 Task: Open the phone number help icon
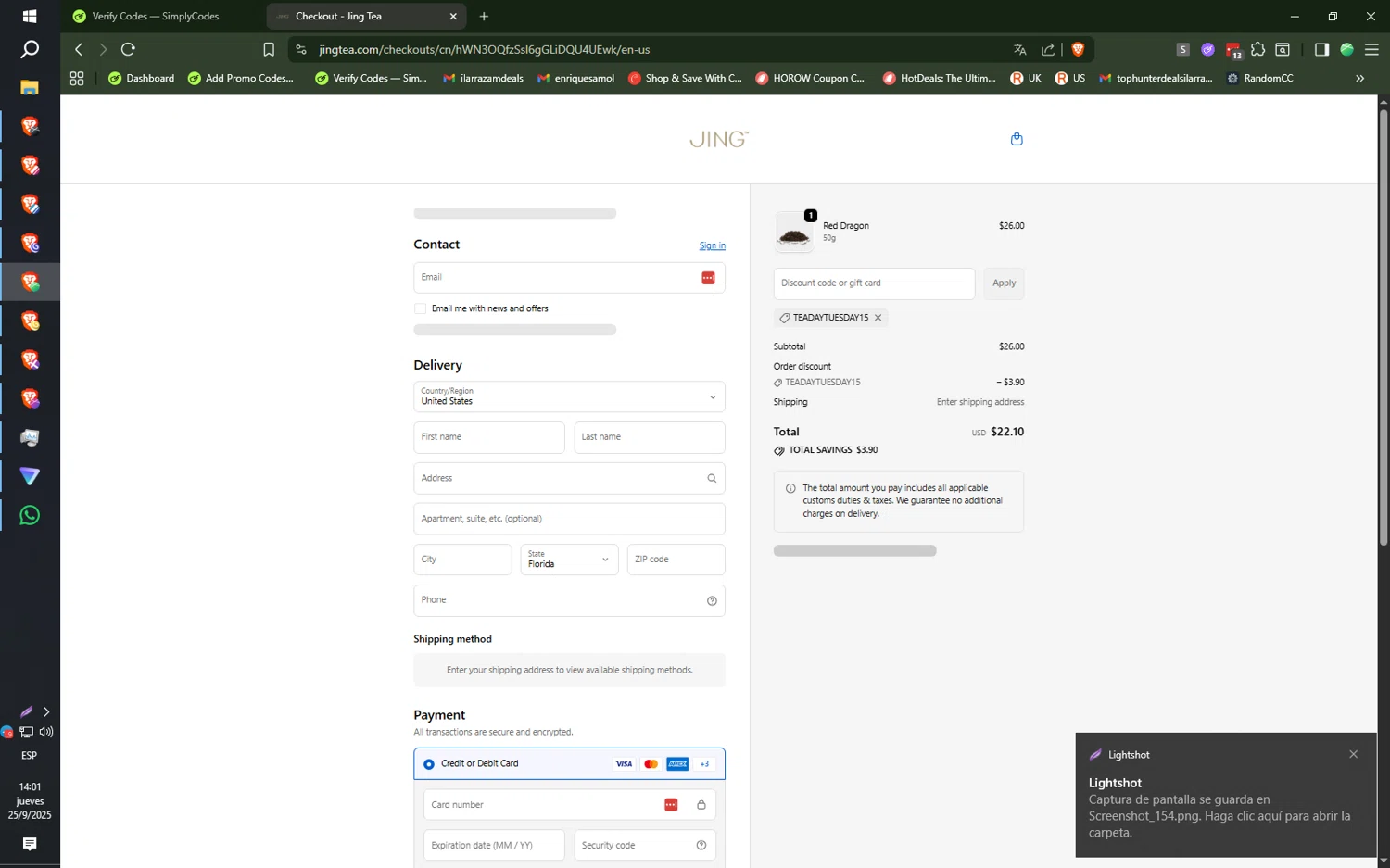click(712, 601)
